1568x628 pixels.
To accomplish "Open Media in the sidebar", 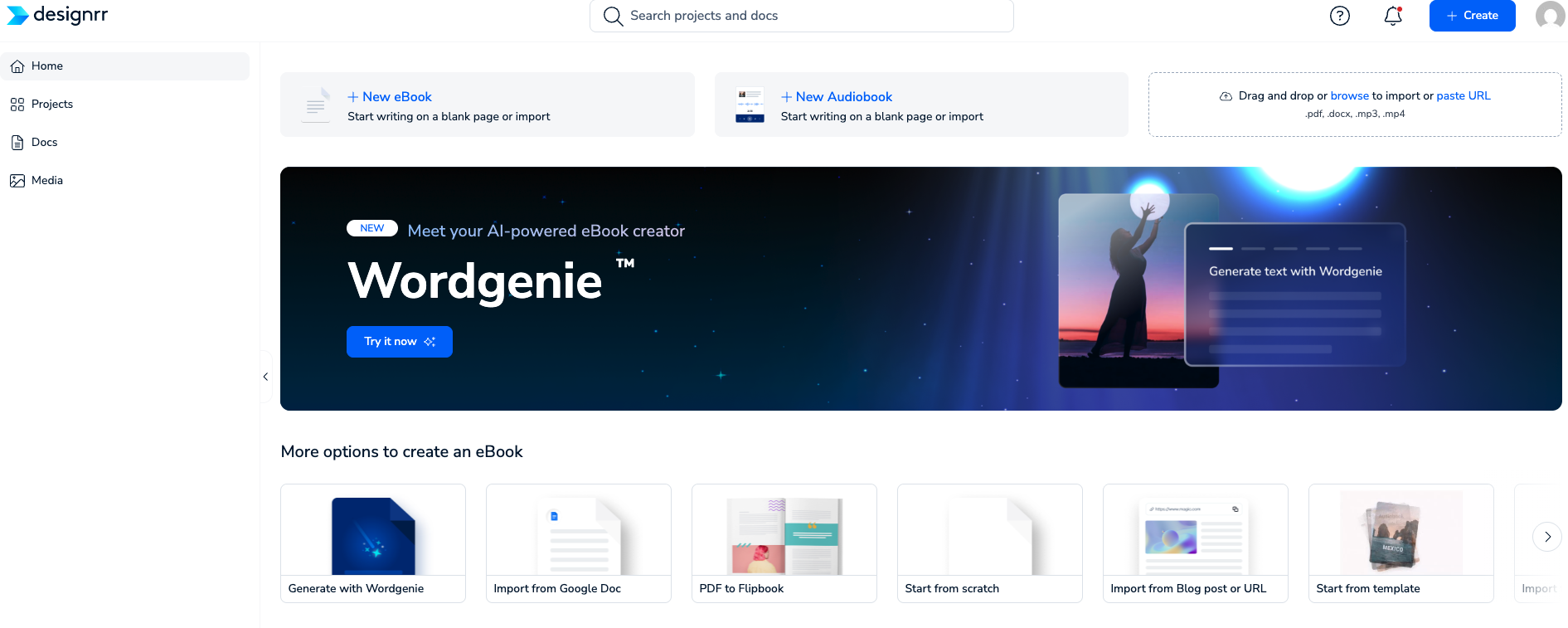I will tap(124, 181).
